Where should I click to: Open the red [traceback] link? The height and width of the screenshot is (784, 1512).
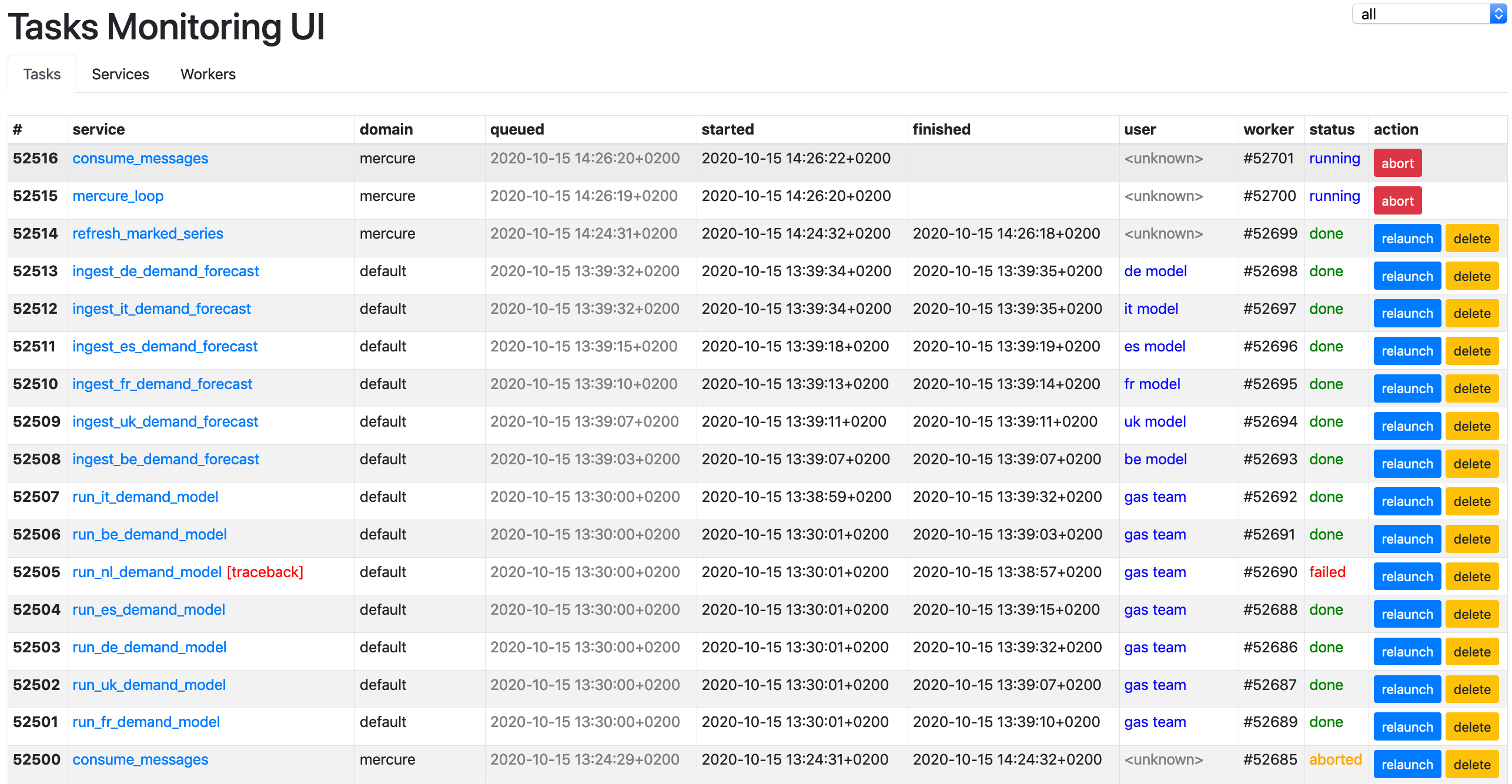[265, 572]
